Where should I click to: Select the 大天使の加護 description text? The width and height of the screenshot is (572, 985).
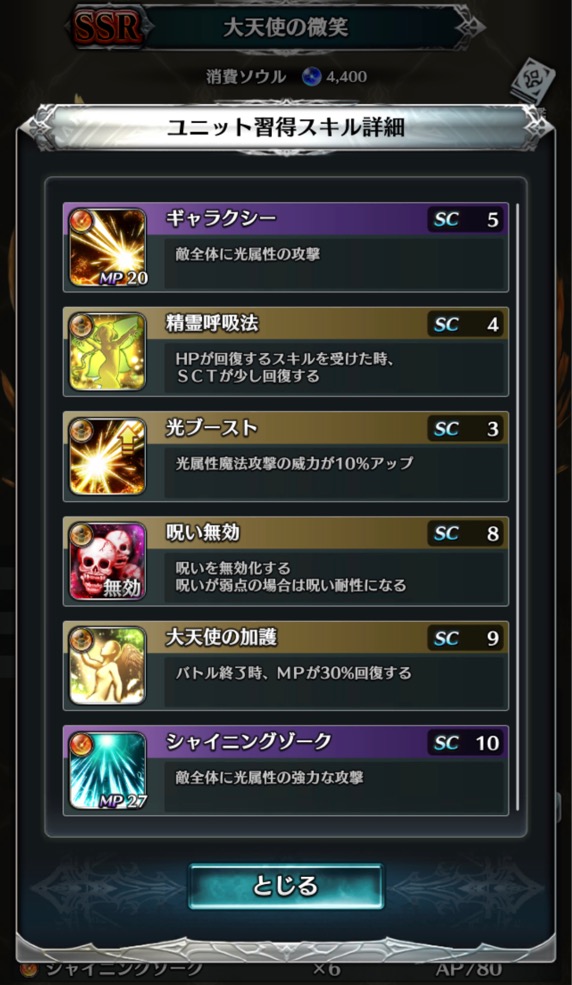point(293,673)
